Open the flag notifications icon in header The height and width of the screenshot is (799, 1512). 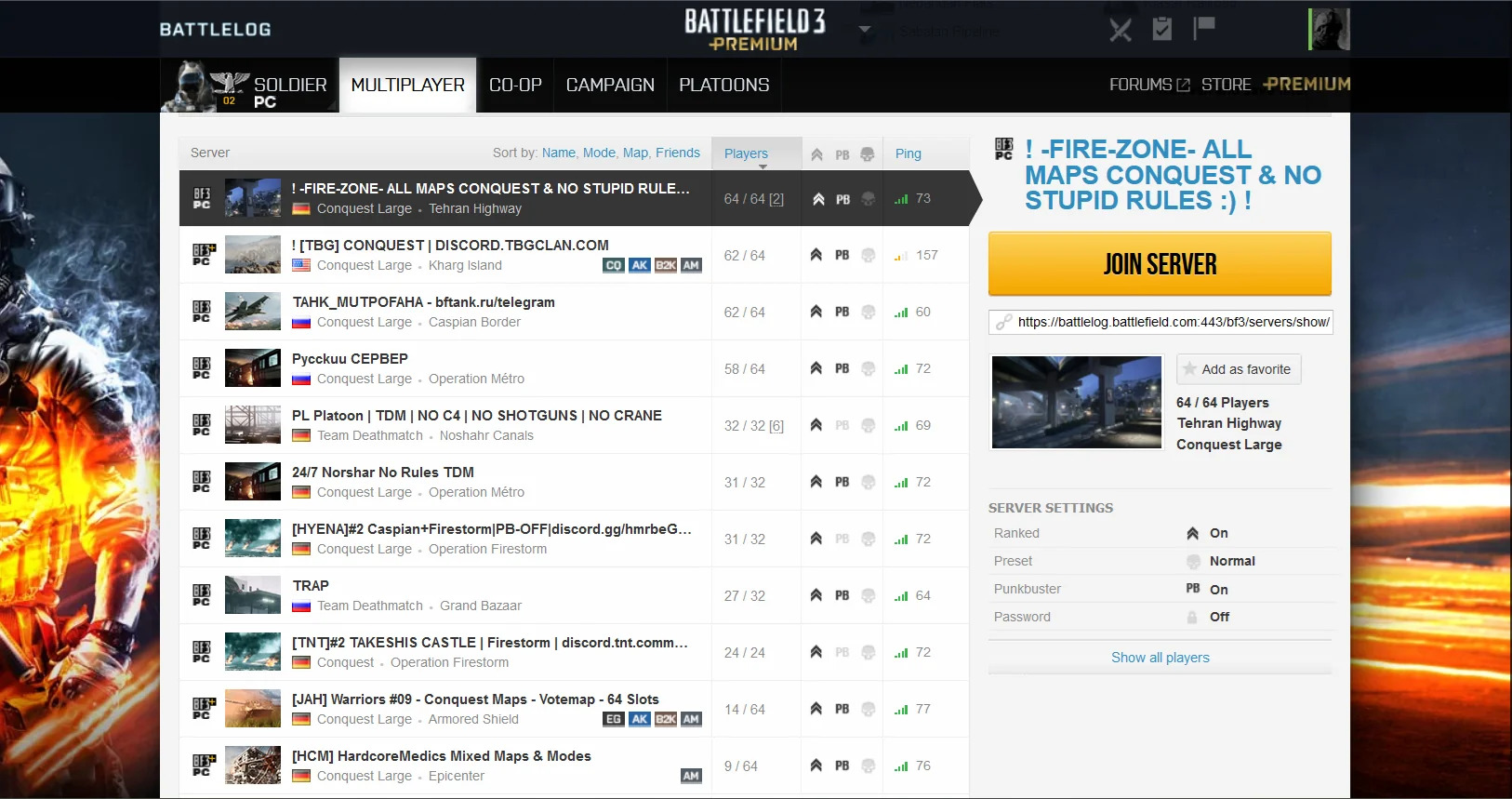[1204, 28]
